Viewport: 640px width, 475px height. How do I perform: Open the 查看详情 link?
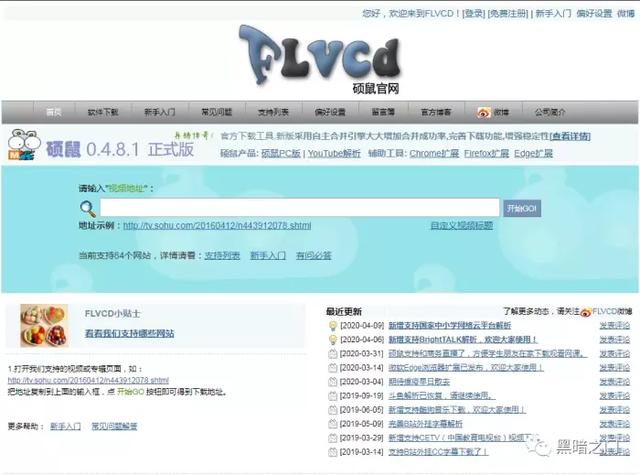[570, 136]
